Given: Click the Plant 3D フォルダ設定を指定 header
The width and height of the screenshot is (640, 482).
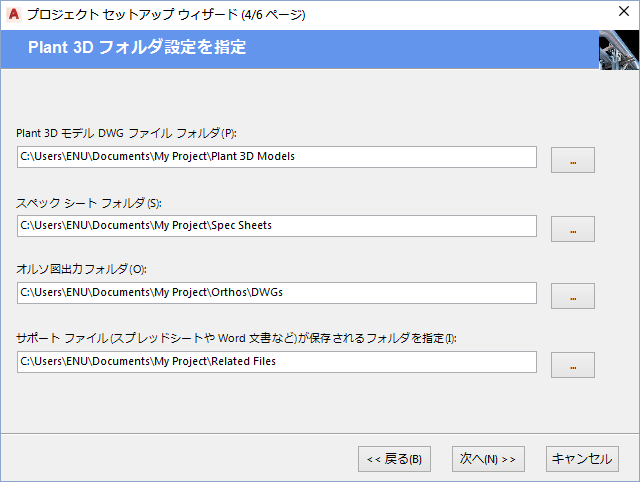Looking at the screenshot, I should 137,48.
